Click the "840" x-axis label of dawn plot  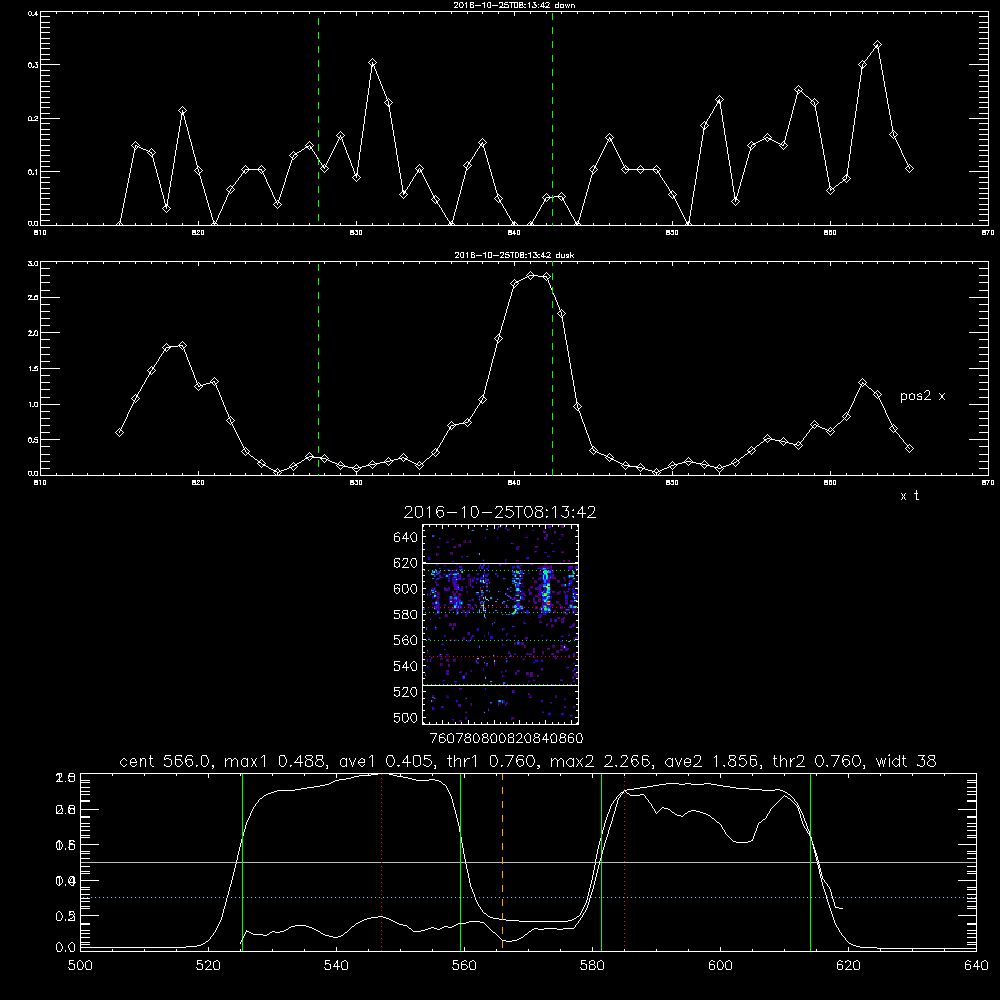[514, 233]
